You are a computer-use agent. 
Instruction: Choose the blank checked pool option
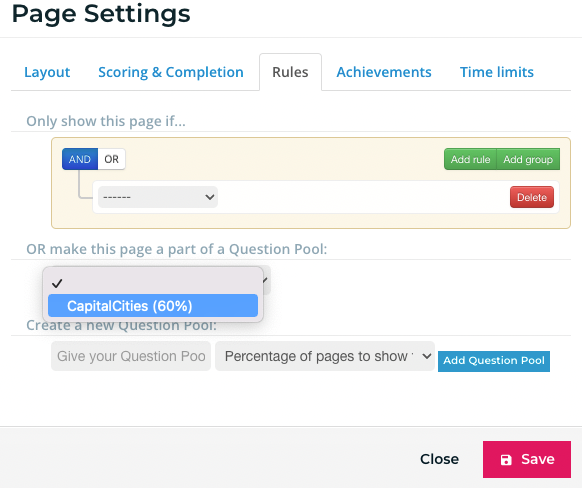(153, 283)
